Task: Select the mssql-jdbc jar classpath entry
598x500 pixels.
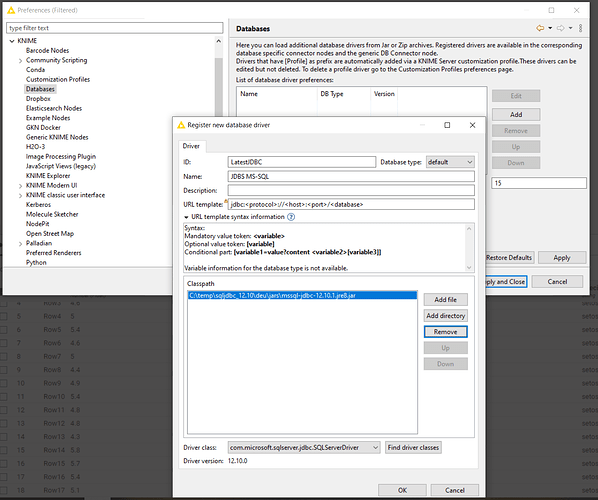Action: point(302,296)
